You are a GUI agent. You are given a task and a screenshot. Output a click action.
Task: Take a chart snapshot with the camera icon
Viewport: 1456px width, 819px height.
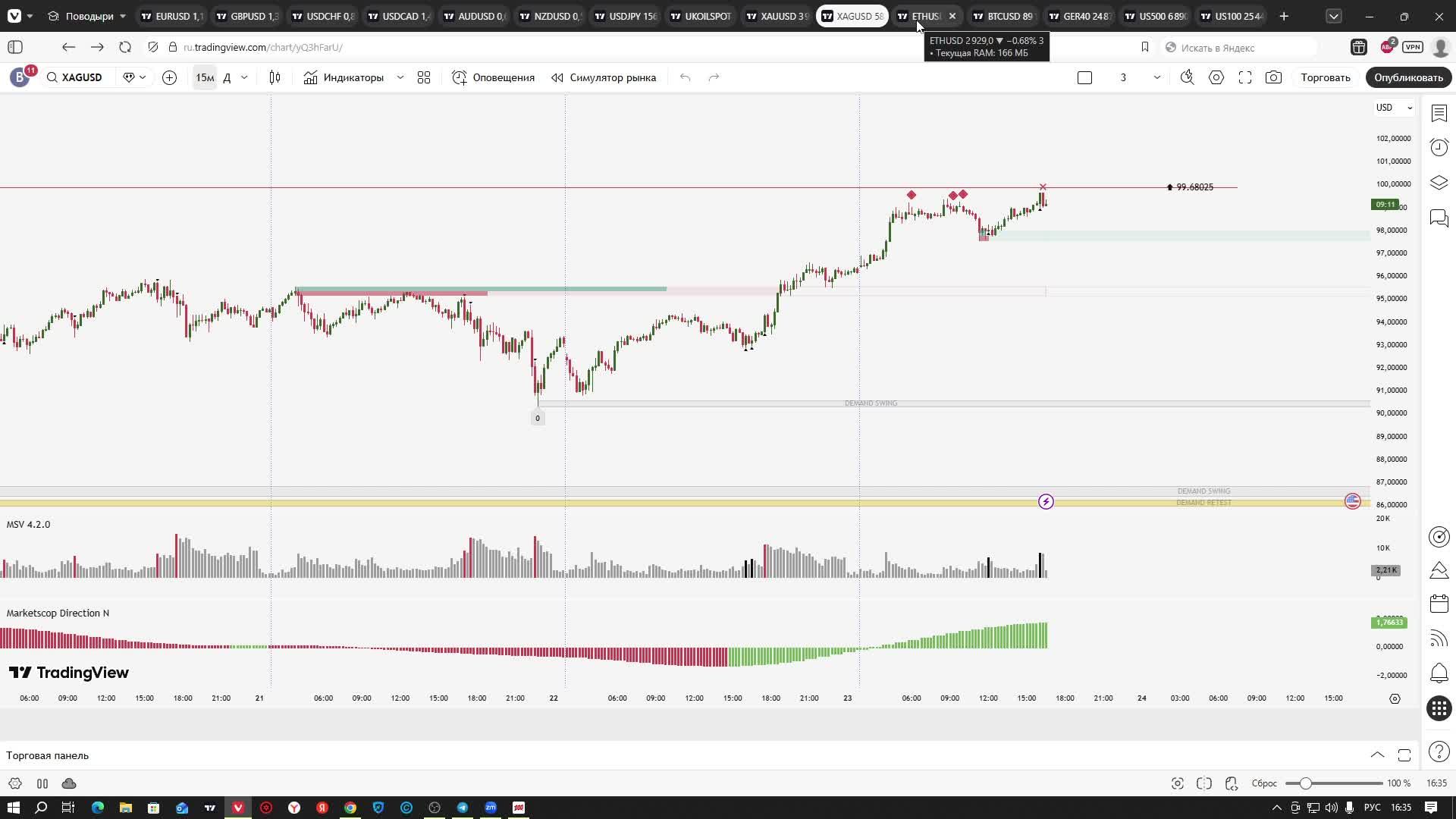click(x=1273, y=77)
